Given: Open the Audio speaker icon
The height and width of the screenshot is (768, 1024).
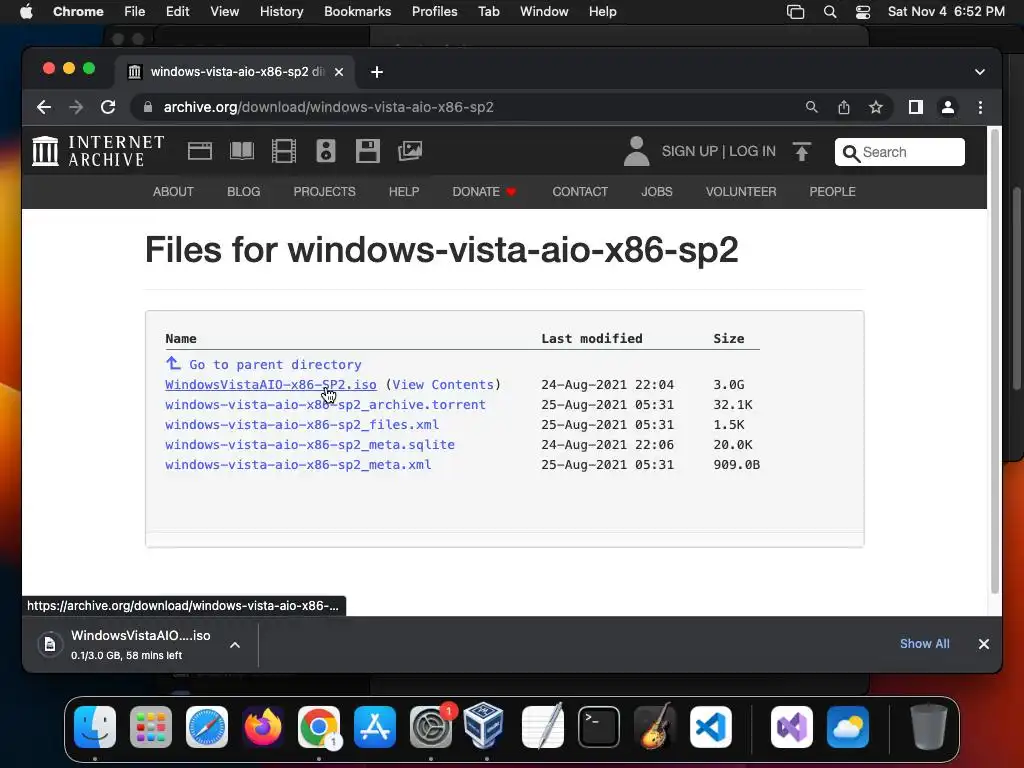Looking at the screenshot, I should (x=326, y=151).
